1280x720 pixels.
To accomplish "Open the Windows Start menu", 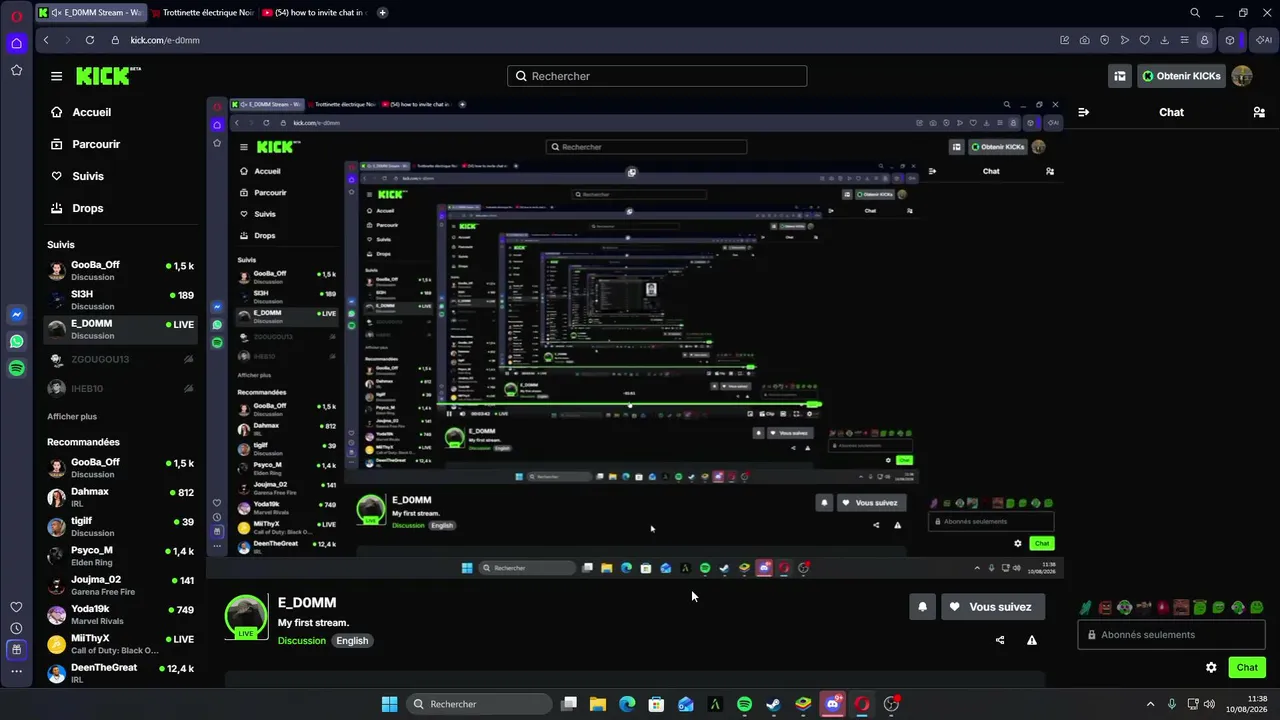I will (x=389, y=704).
